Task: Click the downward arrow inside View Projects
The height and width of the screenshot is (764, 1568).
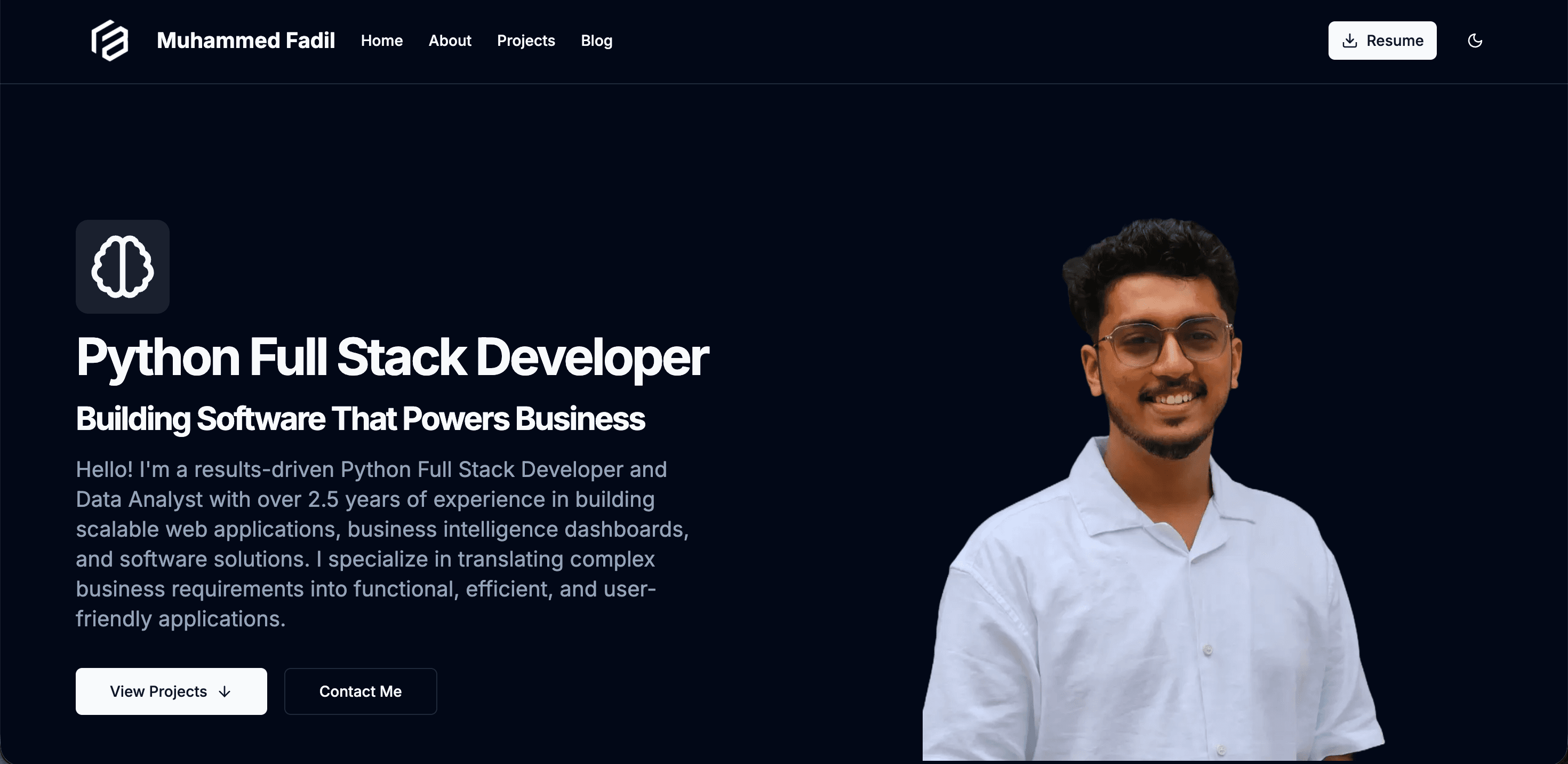Action: (224, 691)
